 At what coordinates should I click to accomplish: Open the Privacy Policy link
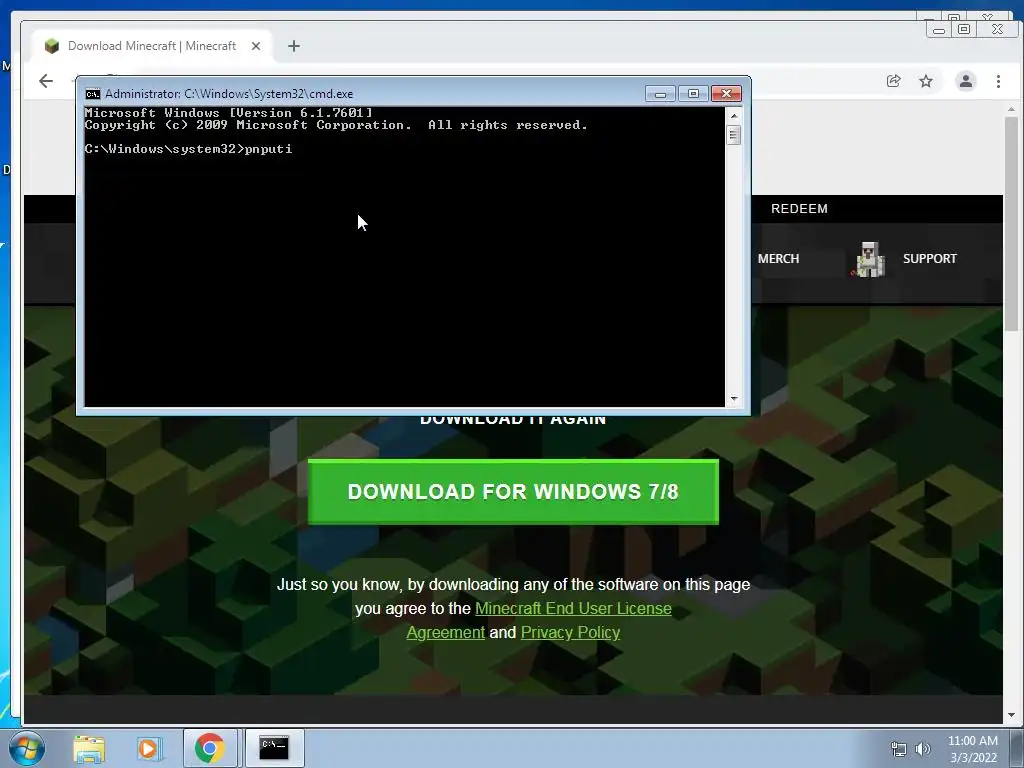tap(570, 632)
